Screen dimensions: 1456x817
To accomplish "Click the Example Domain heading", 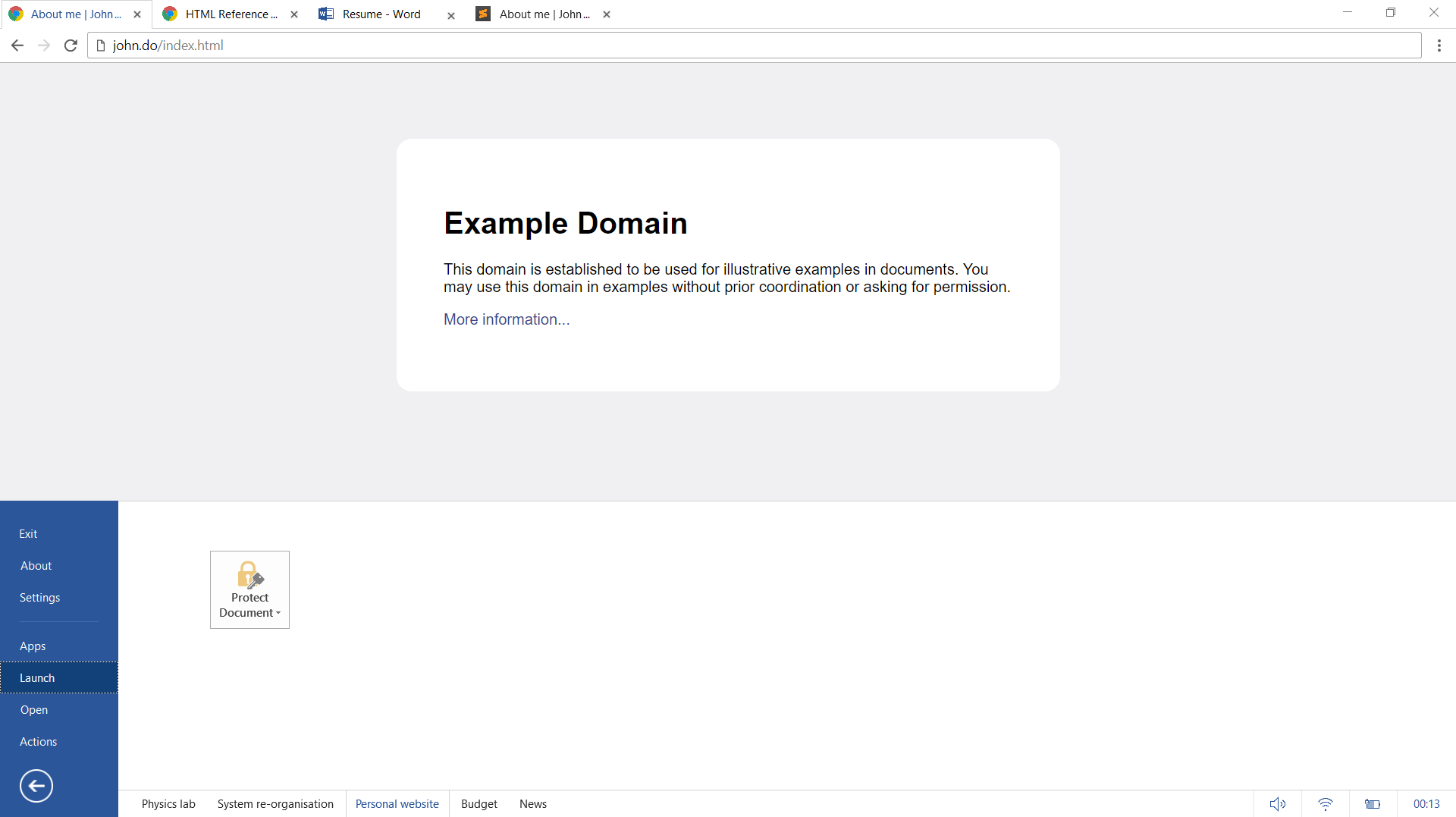I will pos(566,223).
